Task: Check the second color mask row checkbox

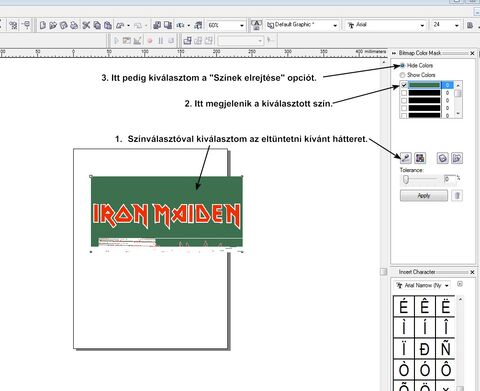Action: 404,93
